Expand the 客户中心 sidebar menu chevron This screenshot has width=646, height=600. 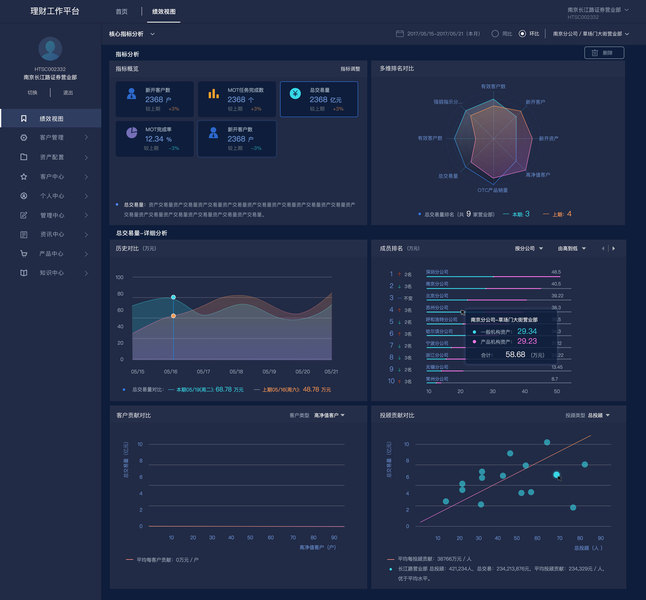86,176
